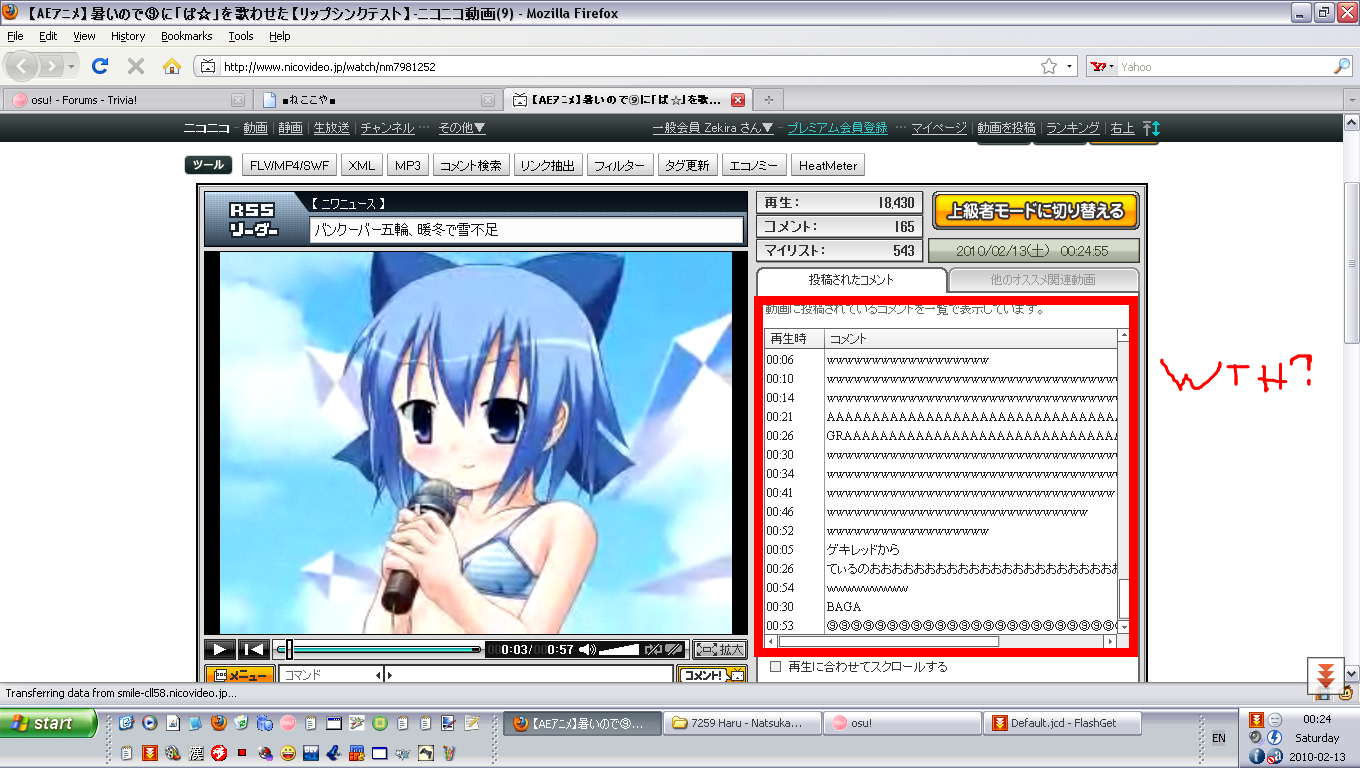Open the Tools menu
This screenshot has height=768, width=1360.
pyautogui.click(x=241, y=36)
